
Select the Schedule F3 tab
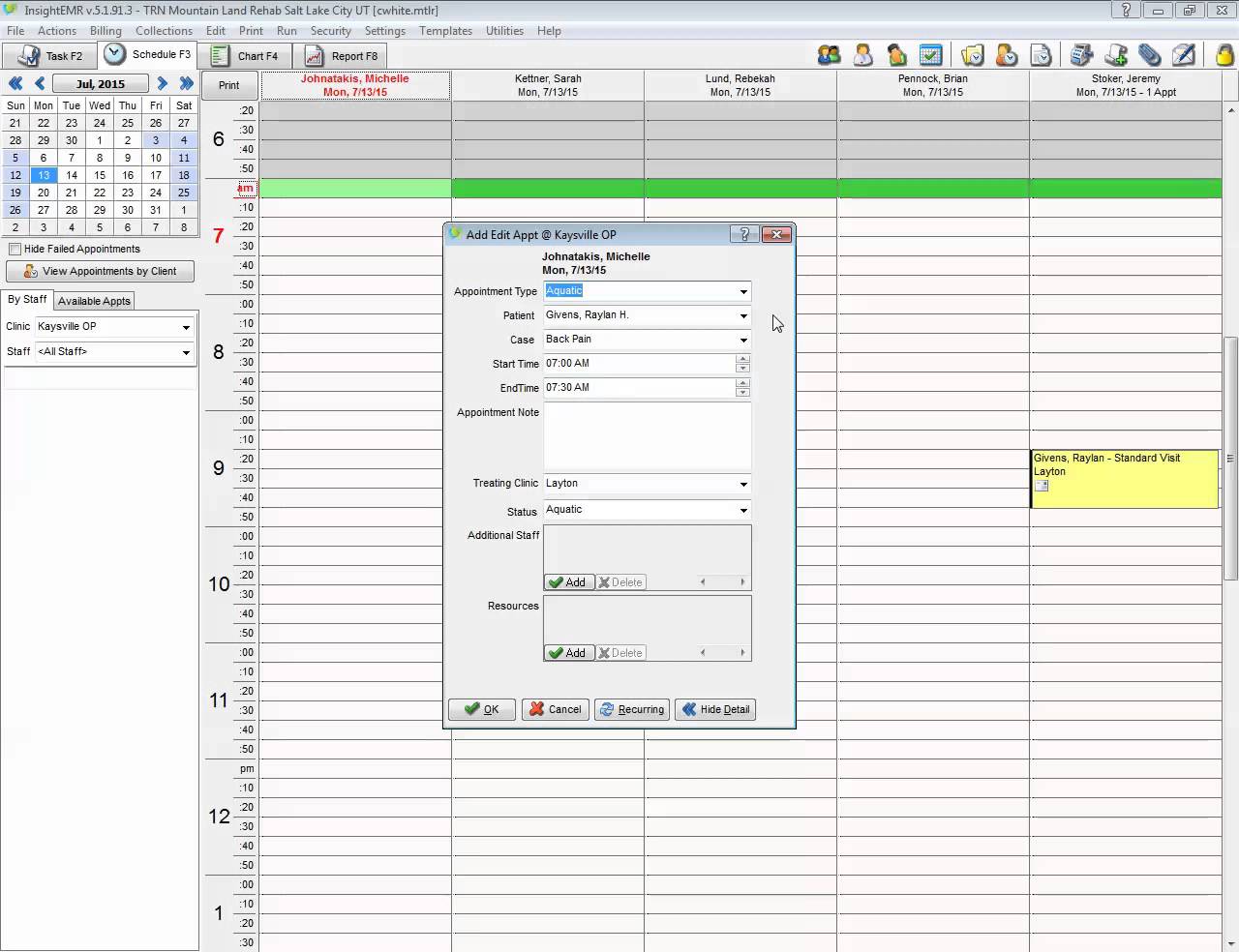click(x=148, y=55)
